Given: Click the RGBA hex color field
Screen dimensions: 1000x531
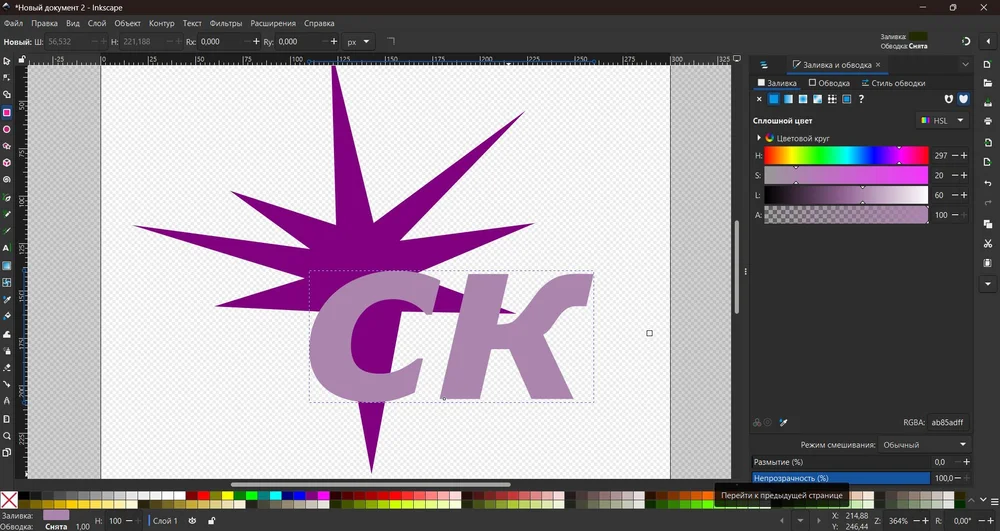Looking at the screenshot, I should (948, 423).
